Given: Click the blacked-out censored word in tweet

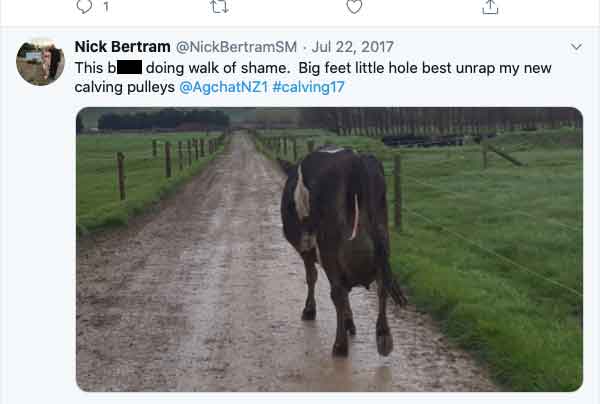Looking at the screenshot, I should coord(130,68).
